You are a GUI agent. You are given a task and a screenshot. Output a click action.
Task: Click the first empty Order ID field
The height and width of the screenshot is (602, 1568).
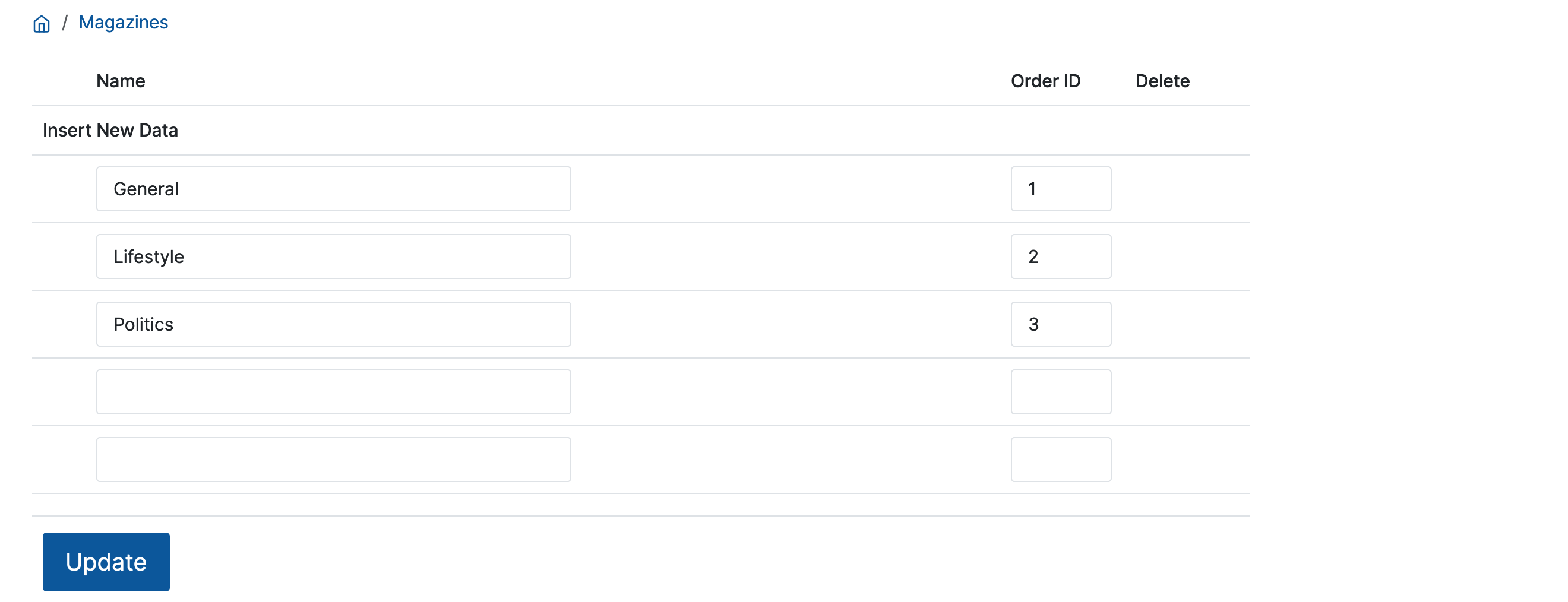pyautogui.click(x=1060, y=391)
